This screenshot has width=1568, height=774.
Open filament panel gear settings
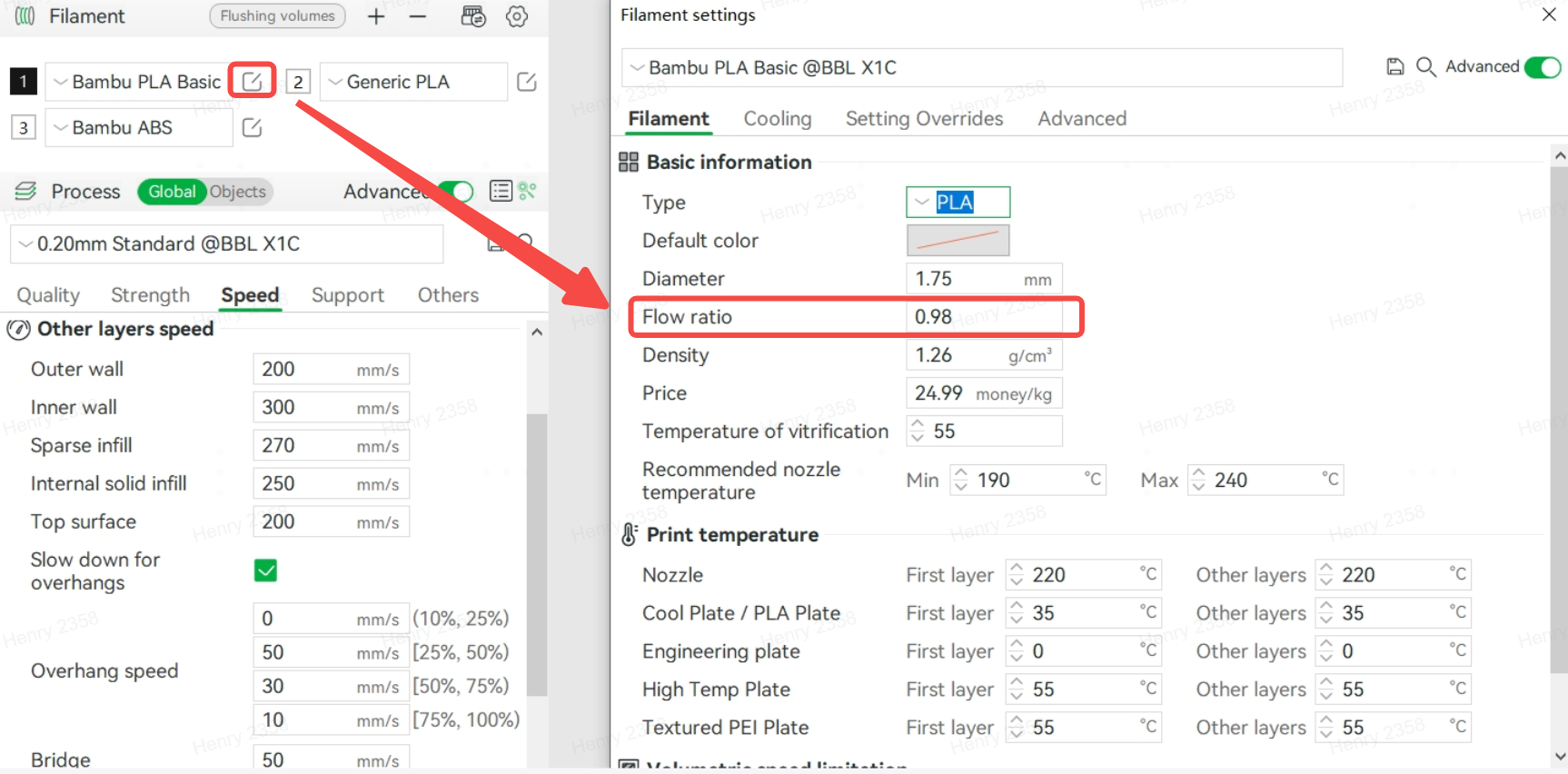pyautogui.click(x=517, y=16)
